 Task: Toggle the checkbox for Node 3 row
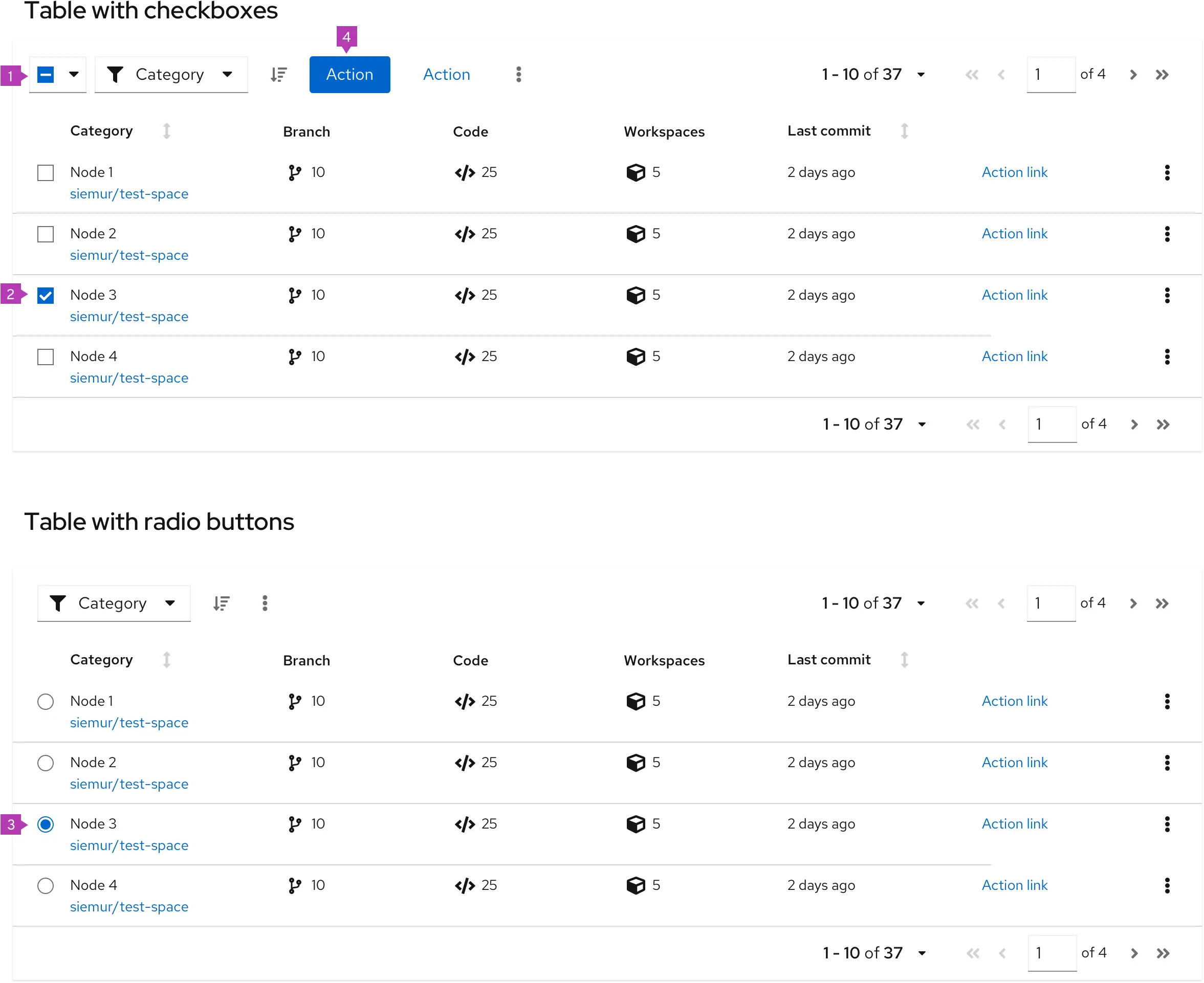point(46,294)
